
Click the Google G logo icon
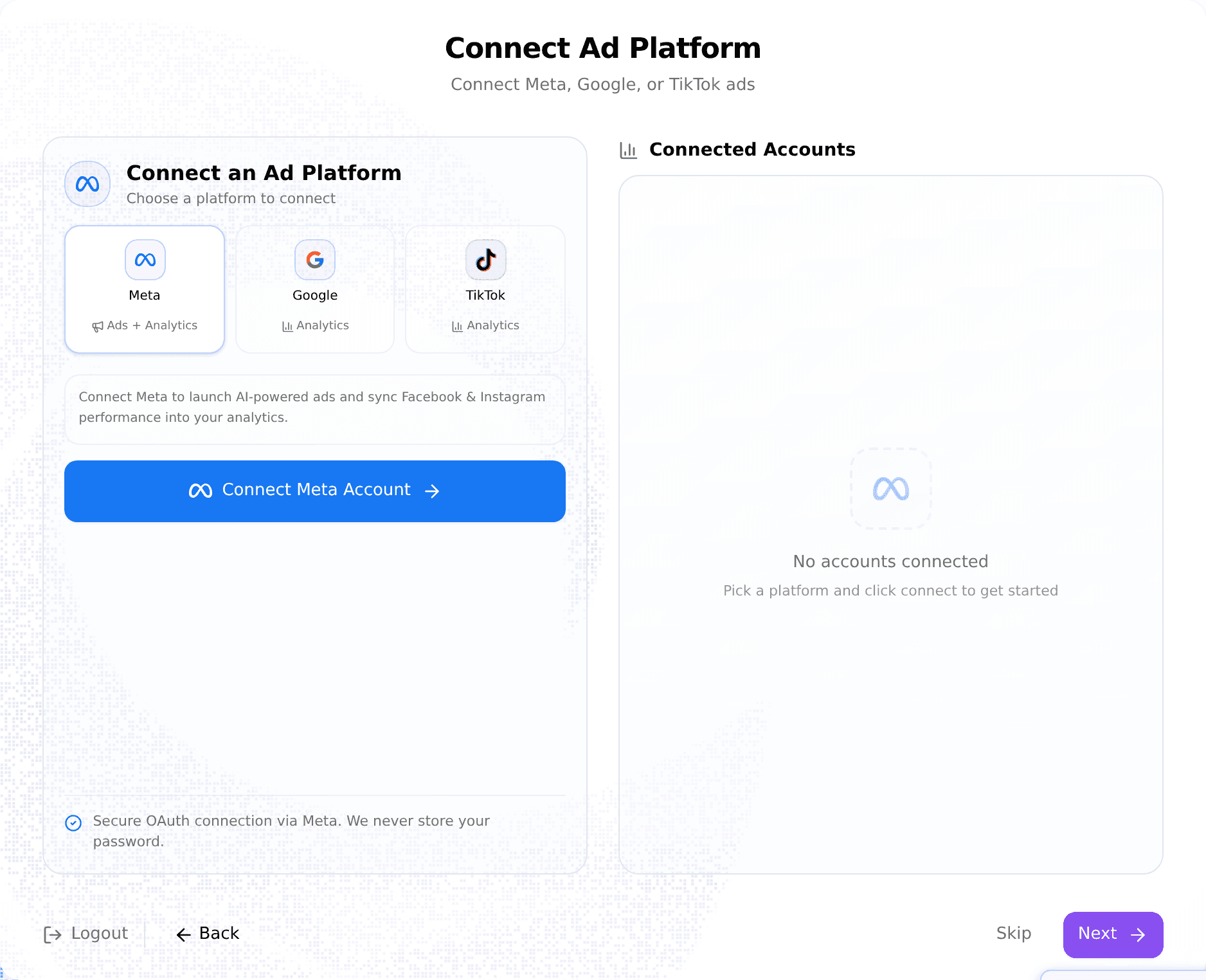(315, 260)
